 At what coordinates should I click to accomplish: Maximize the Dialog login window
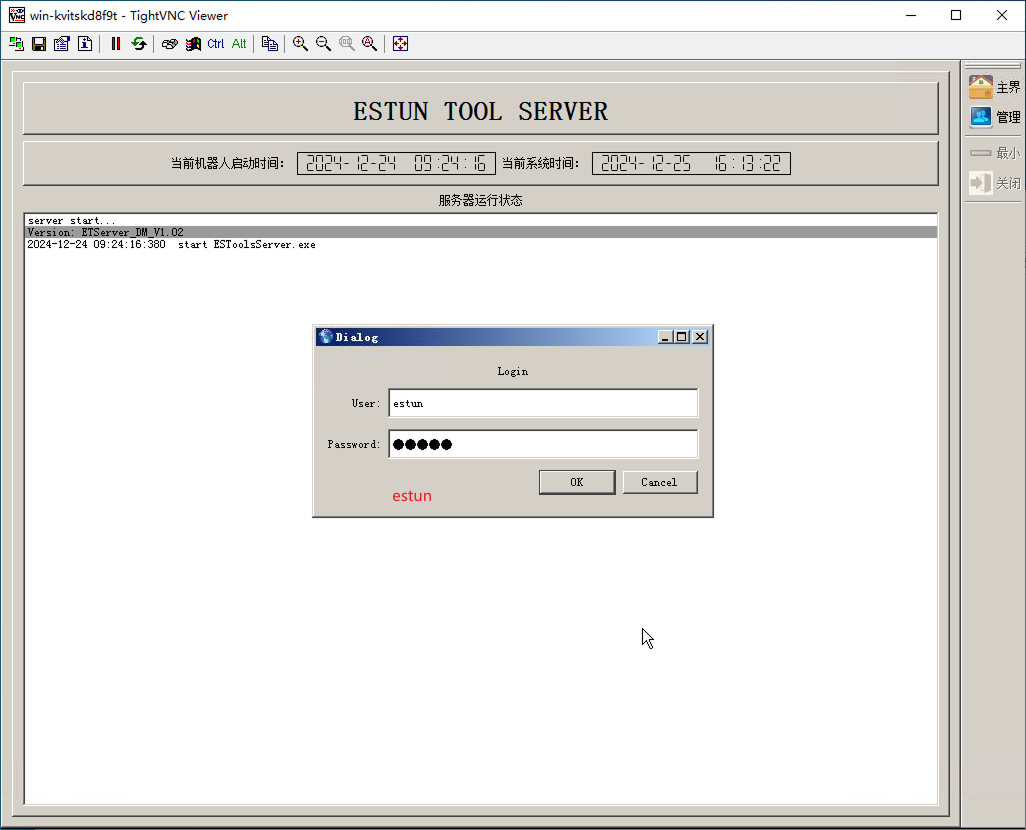pyautogui.click(x=682, y=336)
